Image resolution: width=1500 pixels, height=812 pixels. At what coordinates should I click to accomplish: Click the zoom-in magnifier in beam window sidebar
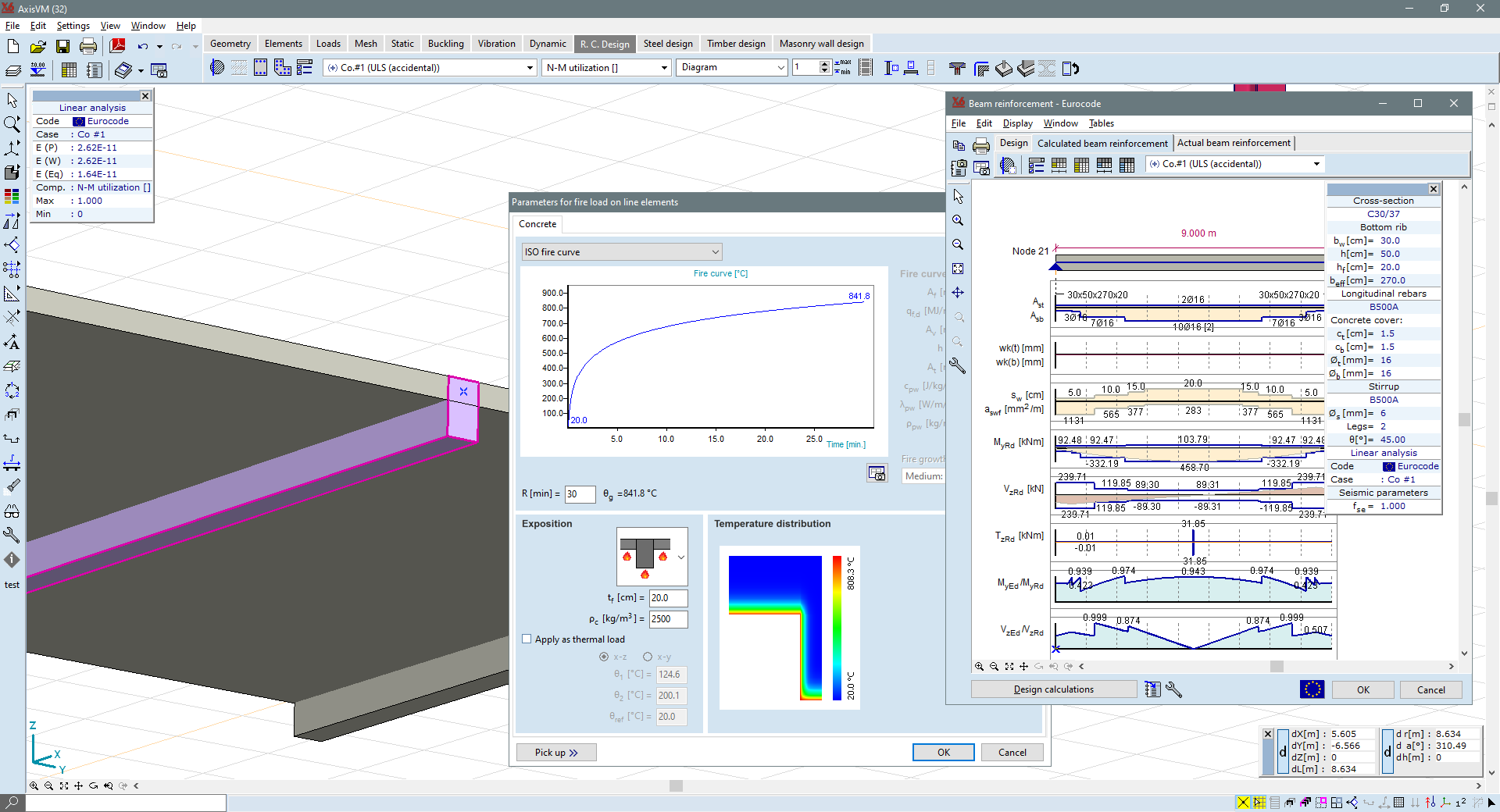[958, 220]
